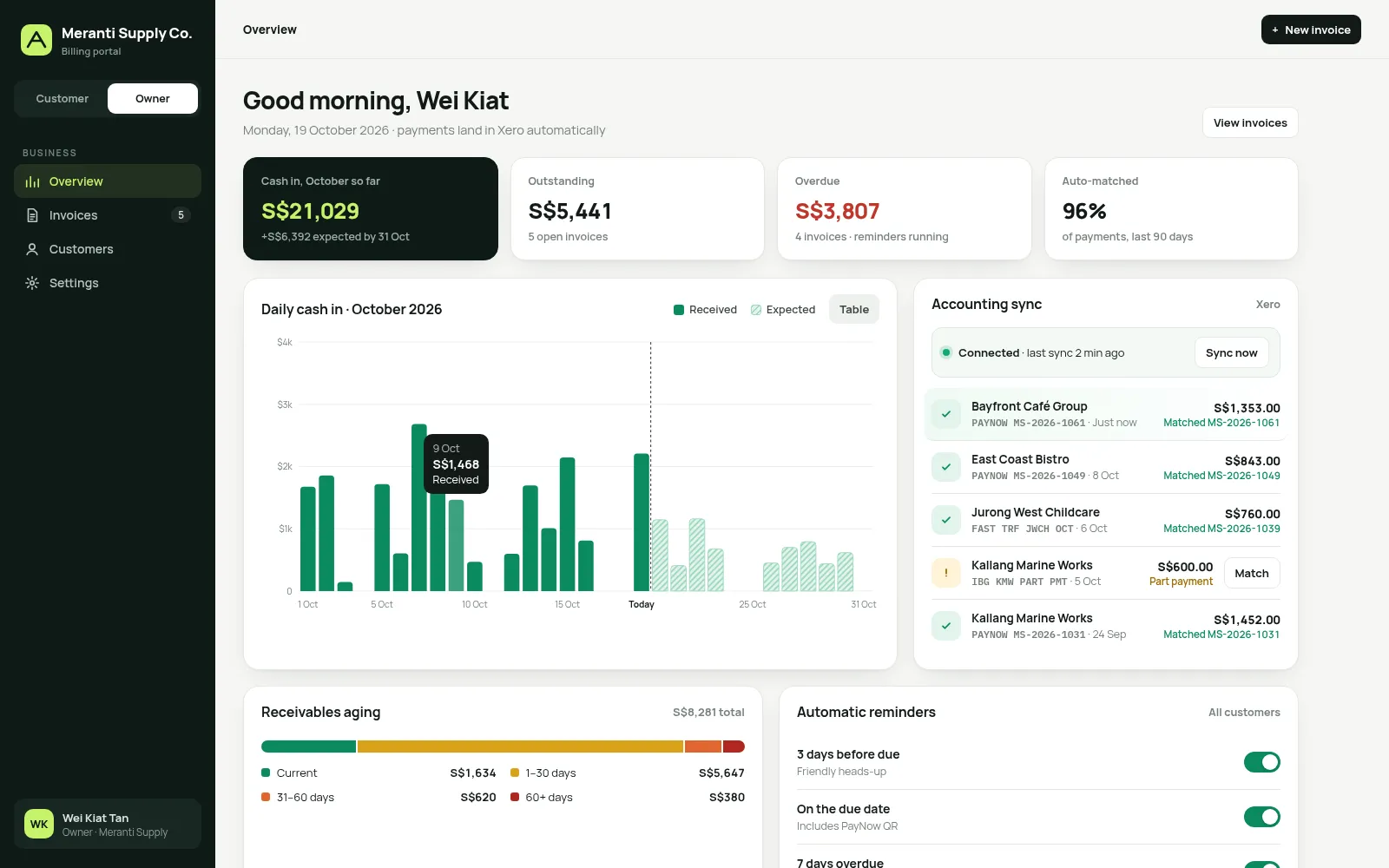Disable the 3 days before due reminder
The width and height of the screenshot is (1389, 868).
pyautogui.click(x=1261, y=762)
